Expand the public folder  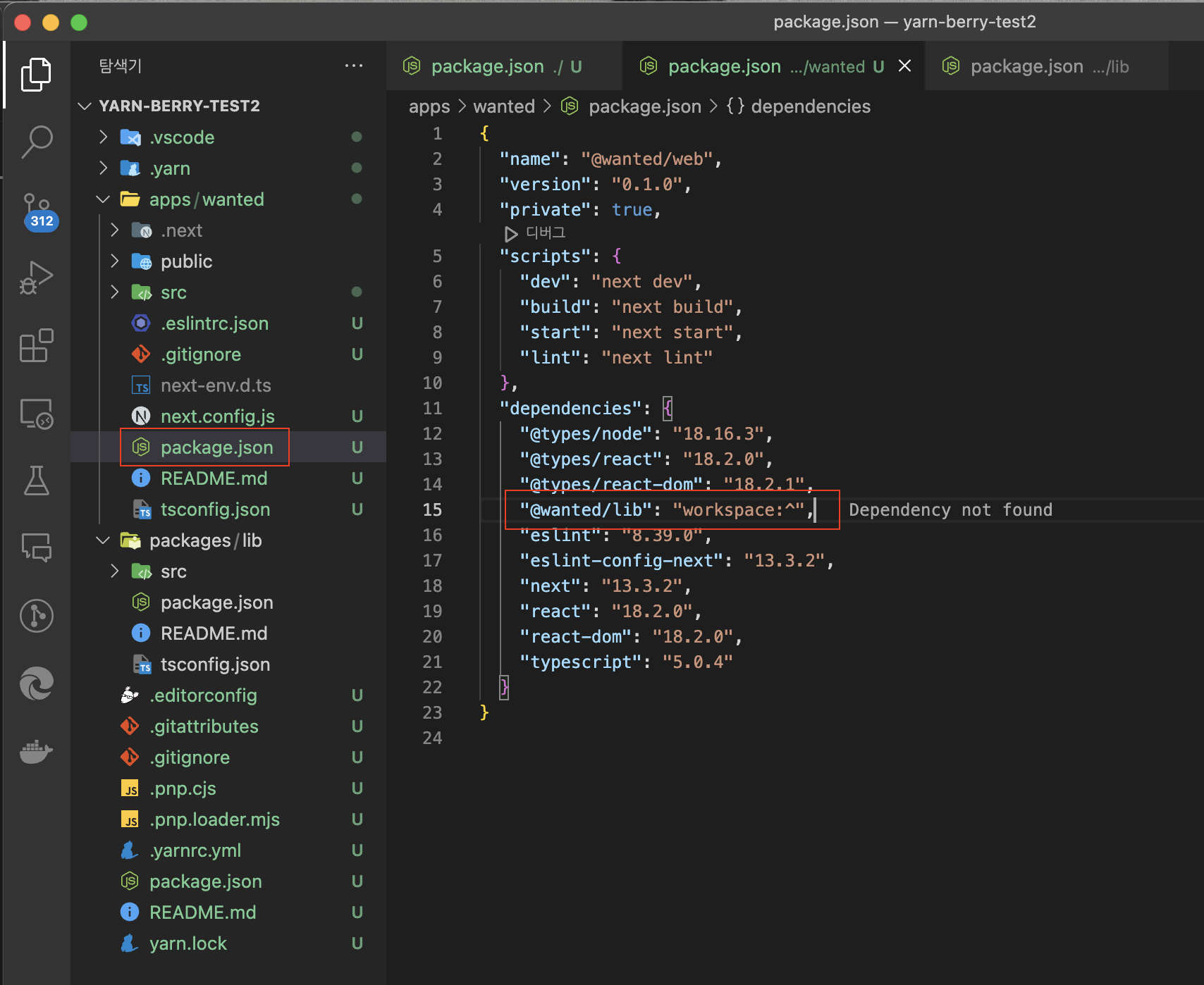tap(228, 261)
